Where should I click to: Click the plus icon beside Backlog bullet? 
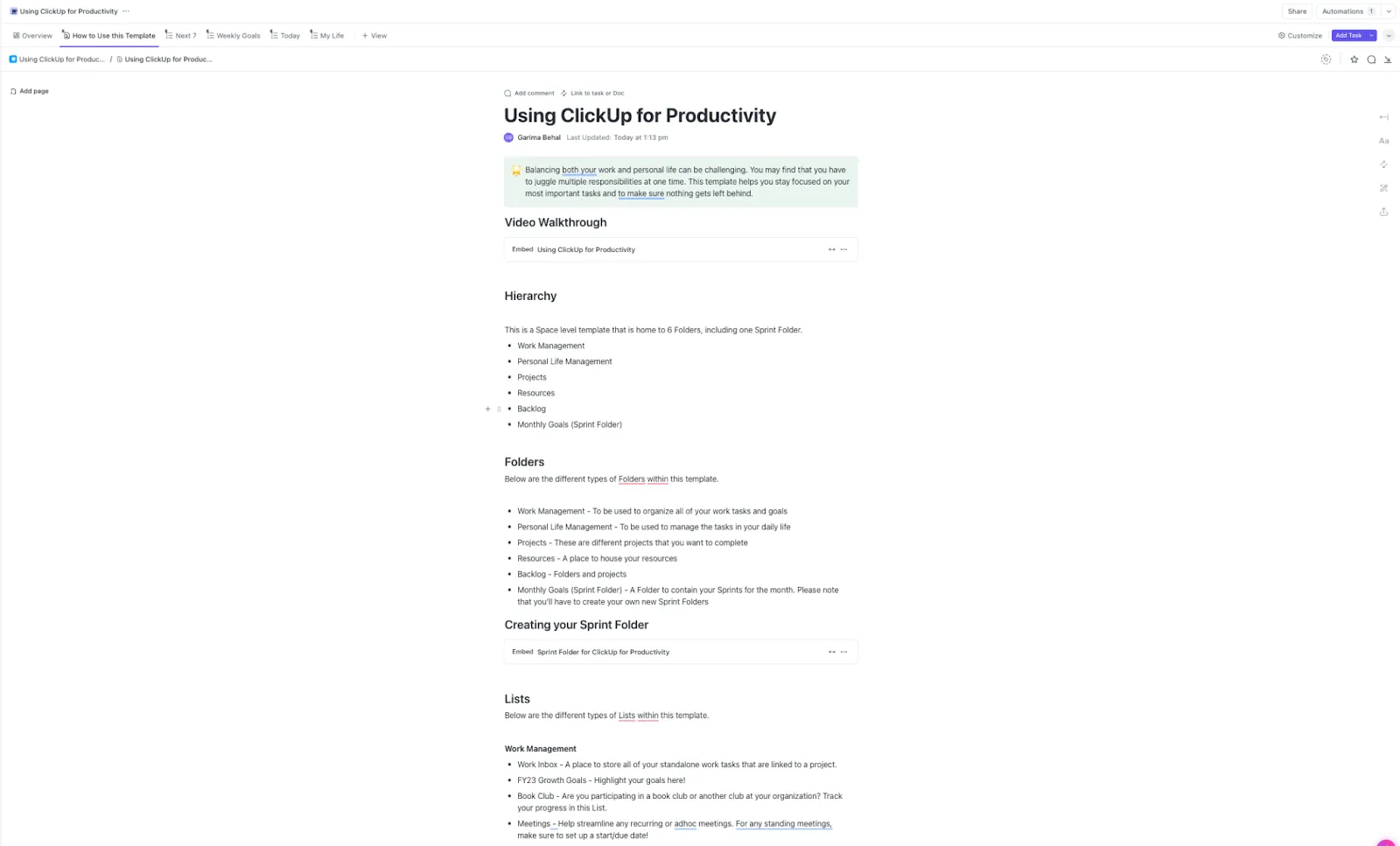[487, 409]
